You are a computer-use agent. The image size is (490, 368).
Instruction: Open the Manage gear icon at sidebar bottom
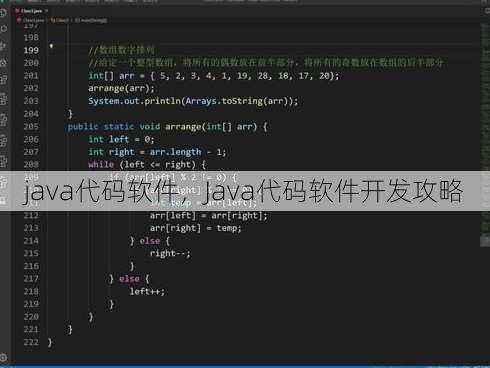[x=3, y=357]
